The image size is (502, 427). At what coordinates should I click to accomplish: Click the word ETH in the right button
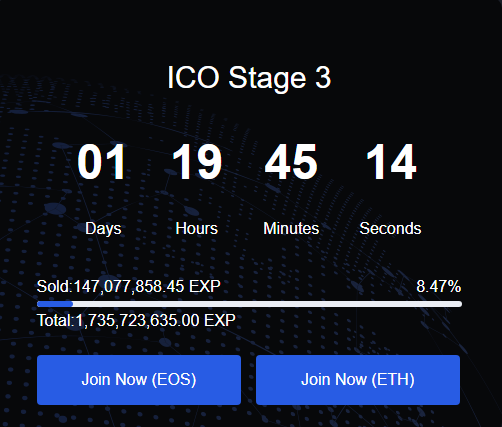point(393,380)
